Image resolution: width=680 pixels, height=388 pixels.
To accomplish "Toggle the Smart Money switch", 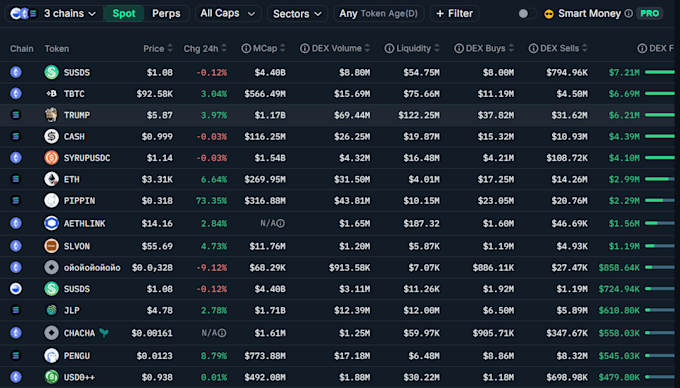I will coord(527,13).
